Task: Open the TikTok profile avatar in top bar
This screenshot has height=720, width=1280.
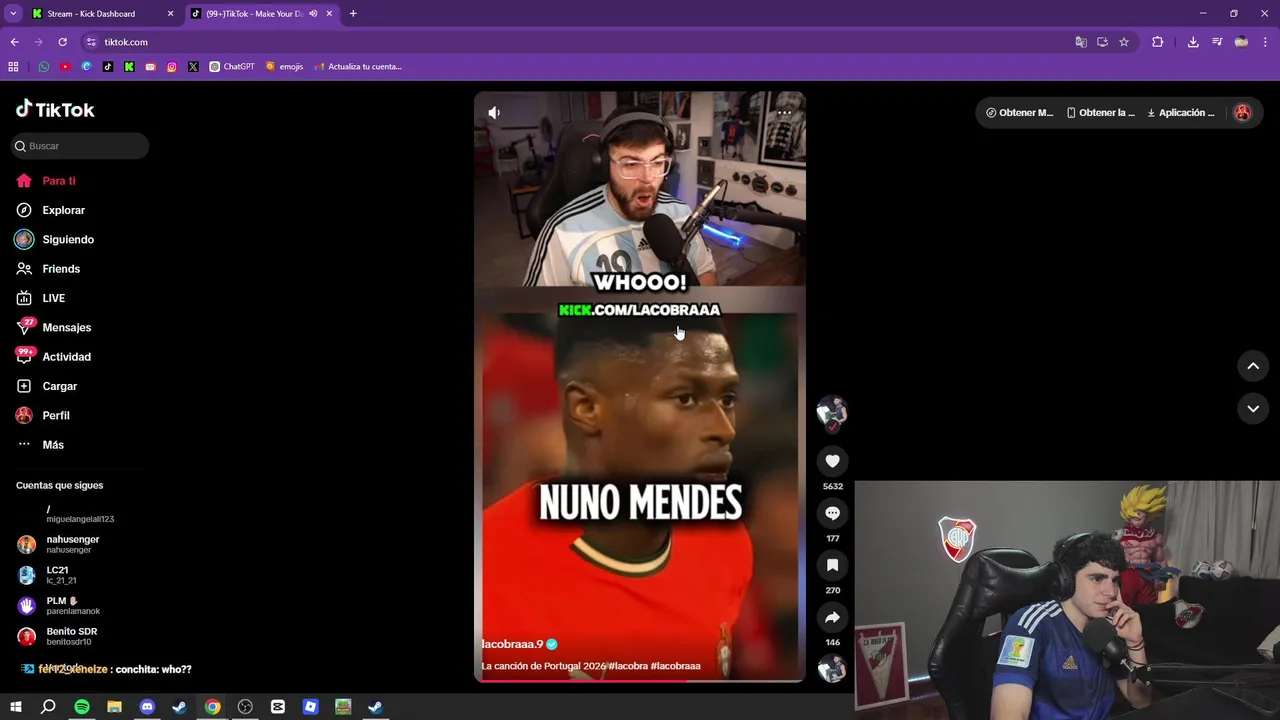Action: click(x=1243, y=113)
